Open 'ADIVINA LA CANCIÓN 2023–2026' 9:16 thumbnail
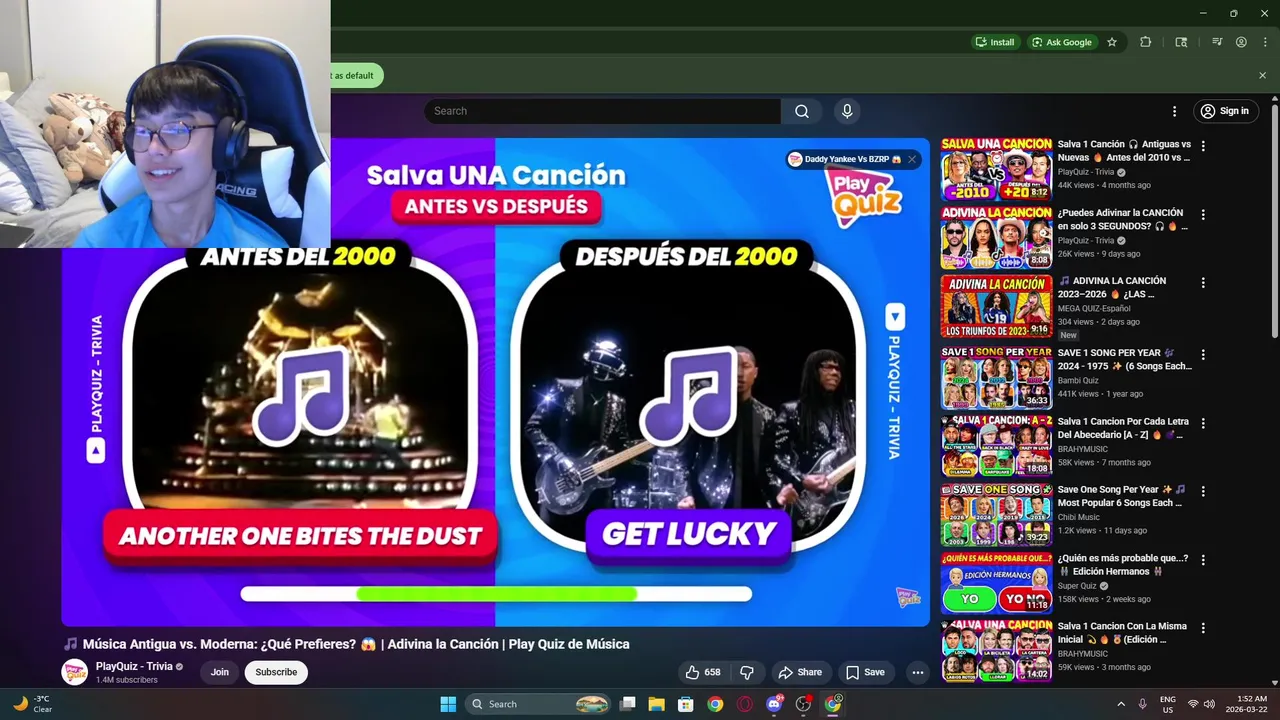Image resolution: width=1280 pixels, height=720 pixels. pyautogui.click(x=996, y=306)
